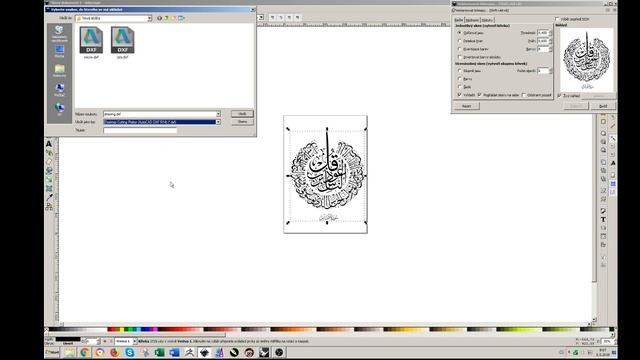
Task: Click the no-color X swatch in palette
Action: tap(47, 329)
